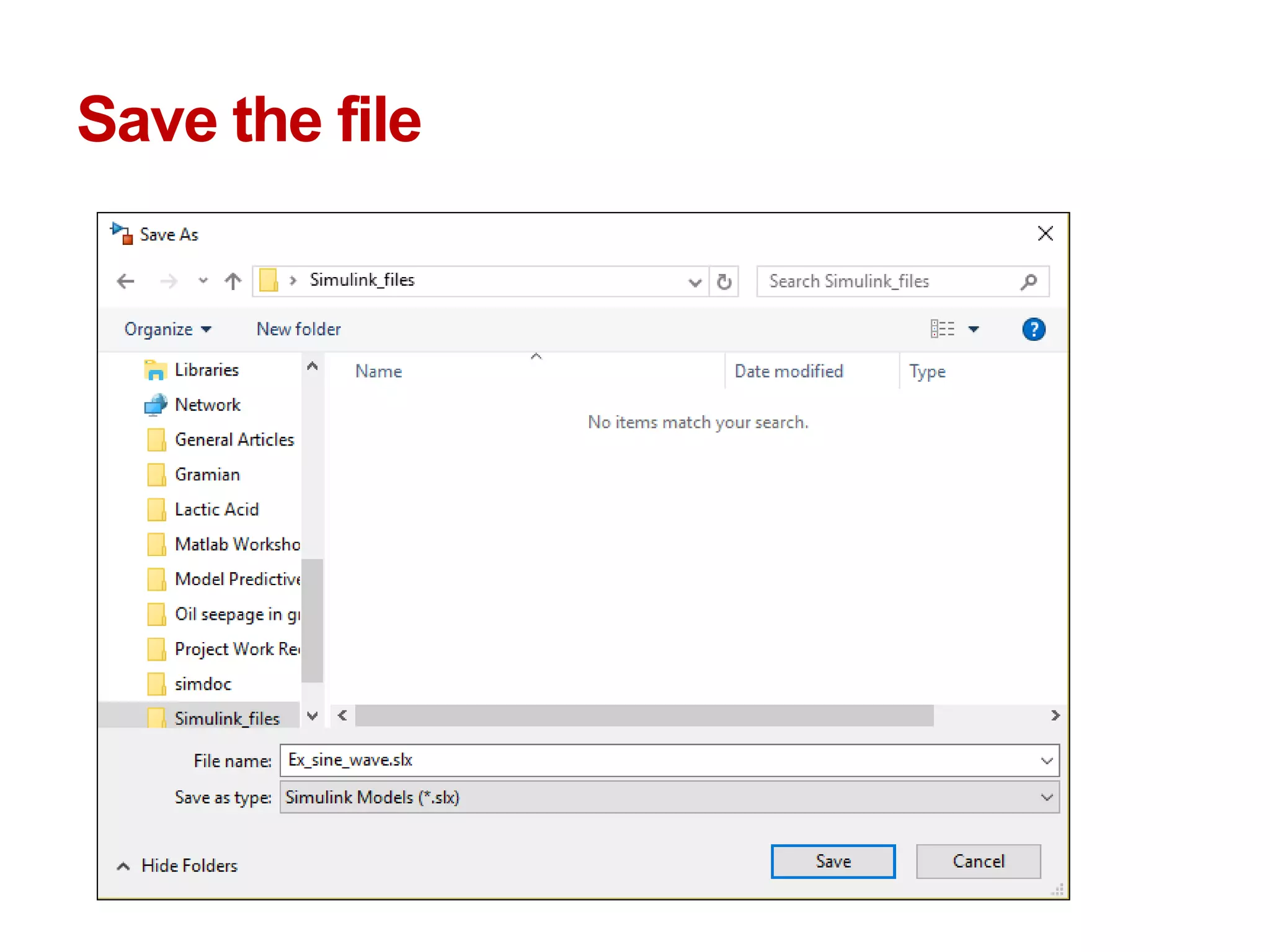This screenshot has height=952, width=1270.
Task: Expand the address bar path dropdown
Action: pos(695,283)
